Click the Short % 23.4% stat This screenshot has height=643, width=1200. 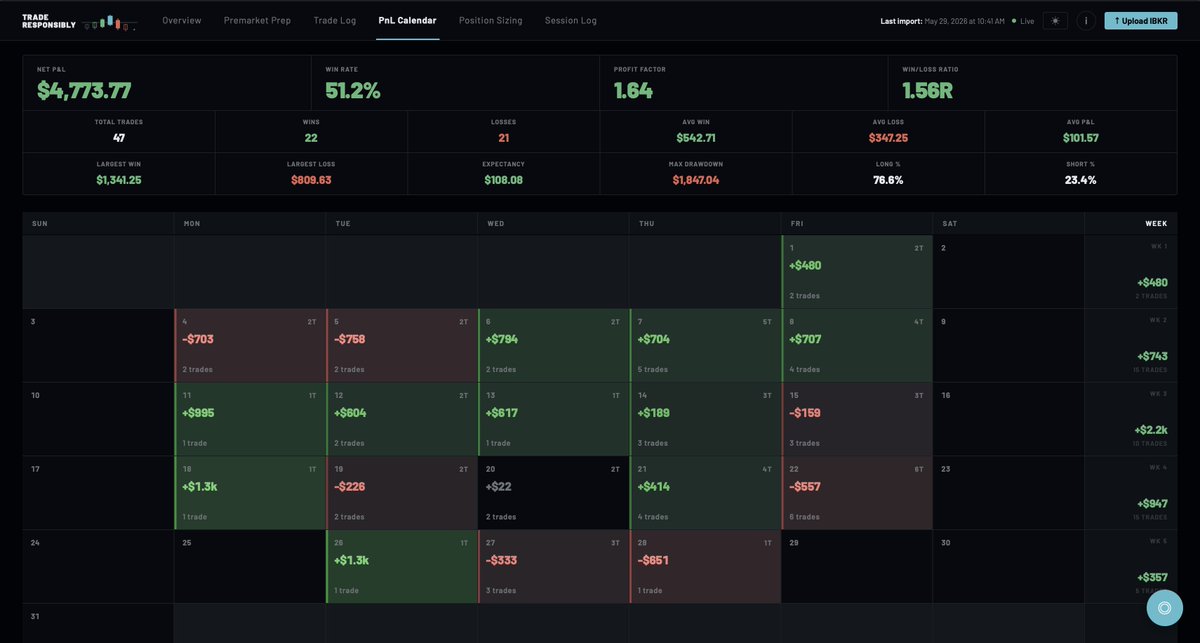pos(1081,173)
